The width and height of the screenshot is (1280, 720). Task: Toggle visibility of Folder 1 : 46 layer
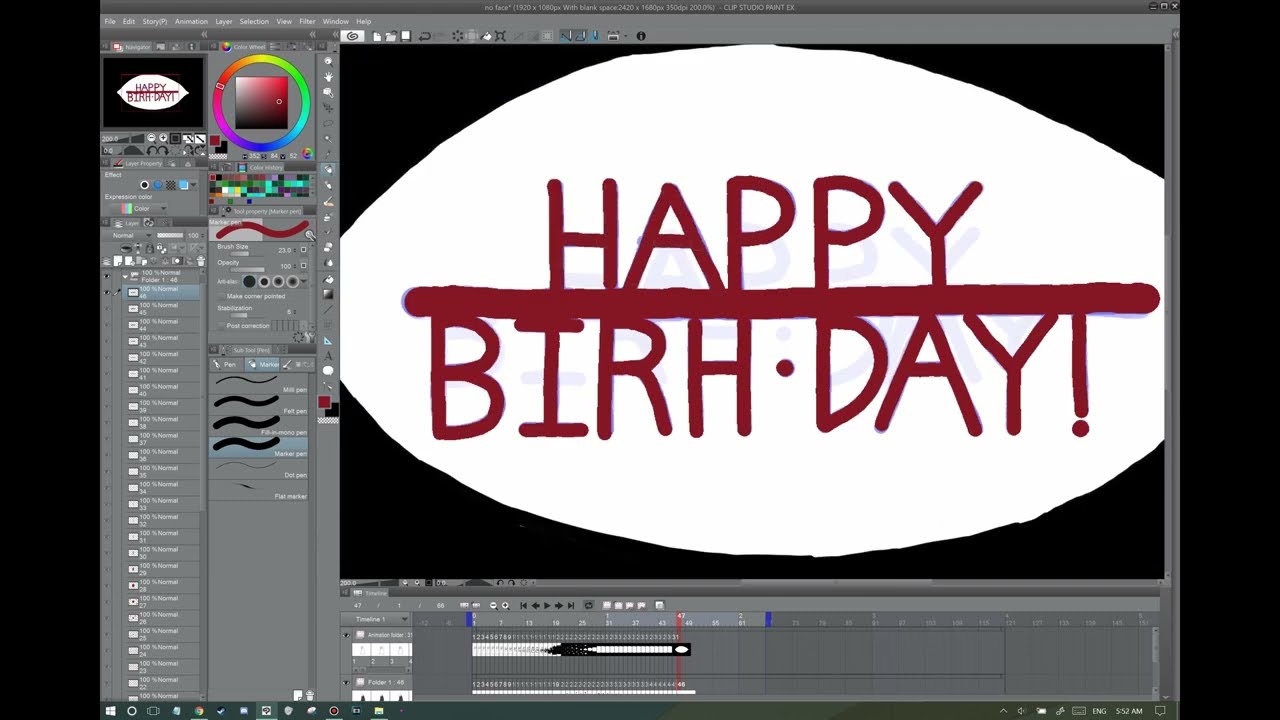point(108,275)
